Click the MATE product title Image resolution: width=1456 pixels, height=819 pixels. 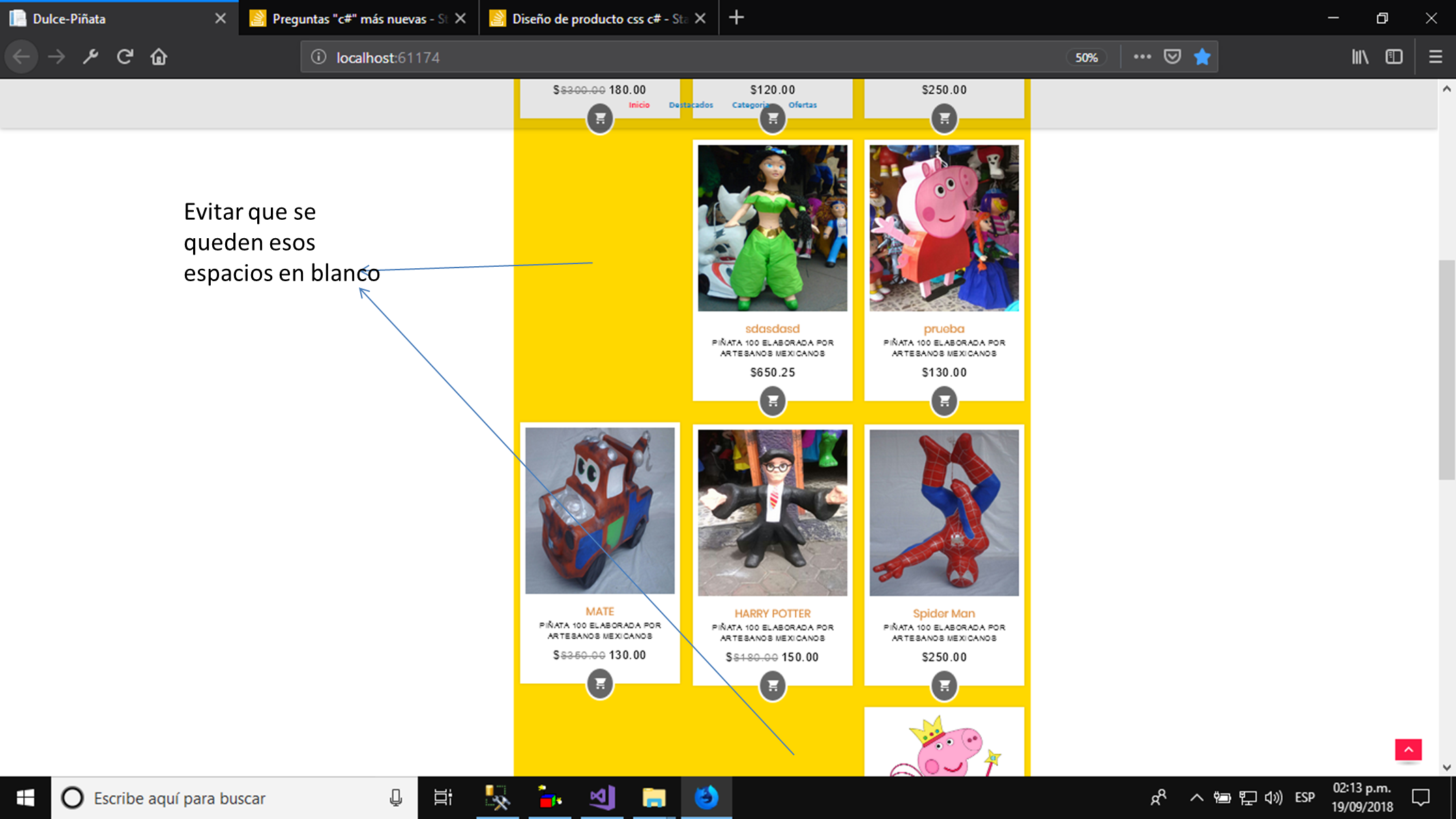pyautogui.click(x=600, y=612)
